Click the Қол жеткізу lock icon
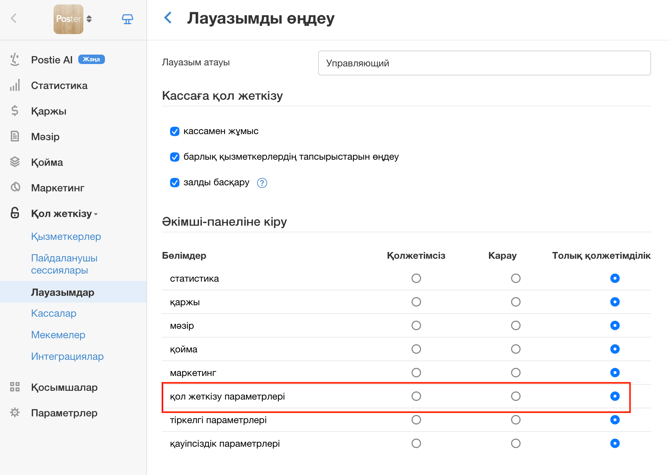The height and width of the screenshot is (475, 670). click(x=15, y=213)
